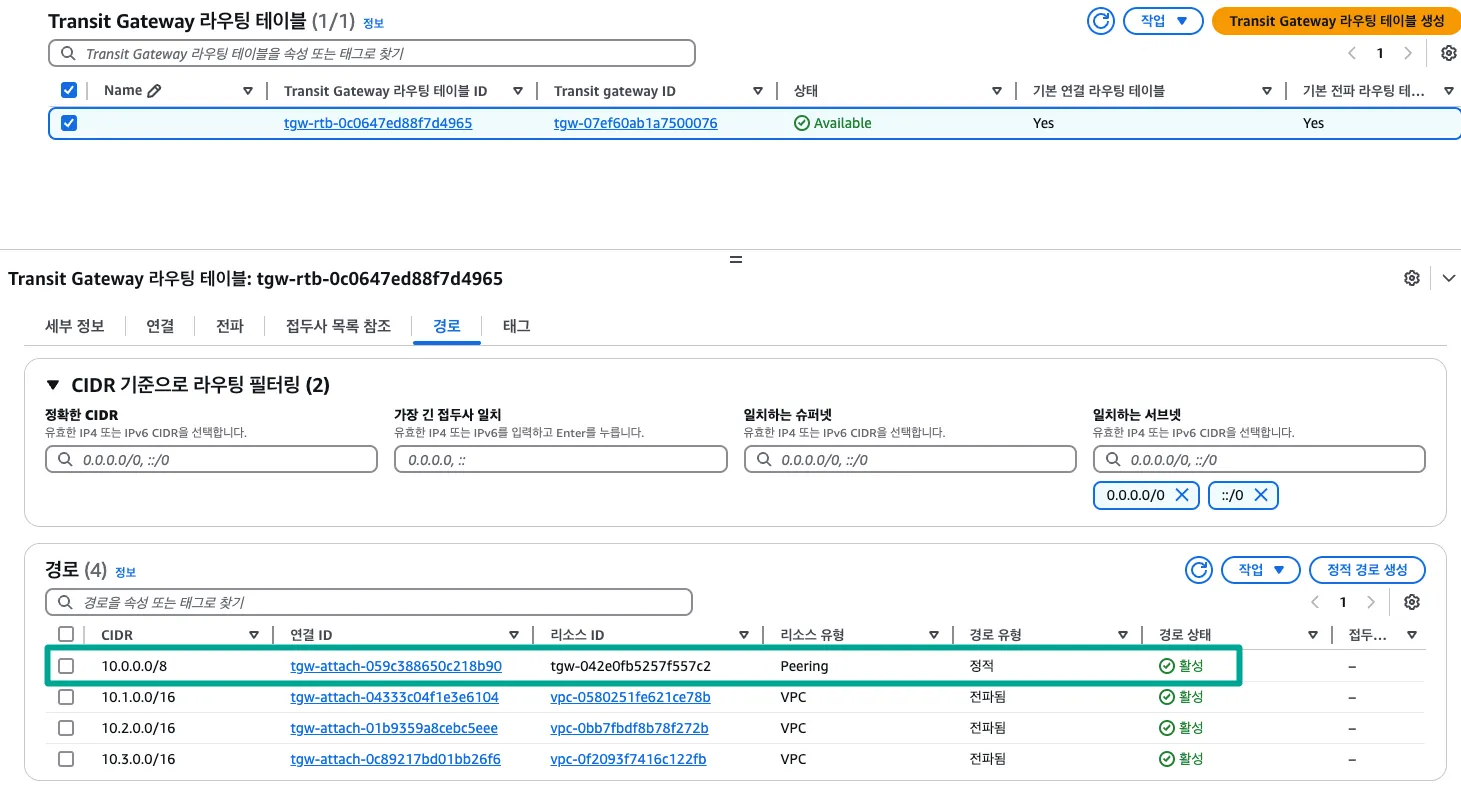This screenshot has height=798, width=1461.
Task: Refresh the routes (경로) list
Action: (x=1198, y=569)
